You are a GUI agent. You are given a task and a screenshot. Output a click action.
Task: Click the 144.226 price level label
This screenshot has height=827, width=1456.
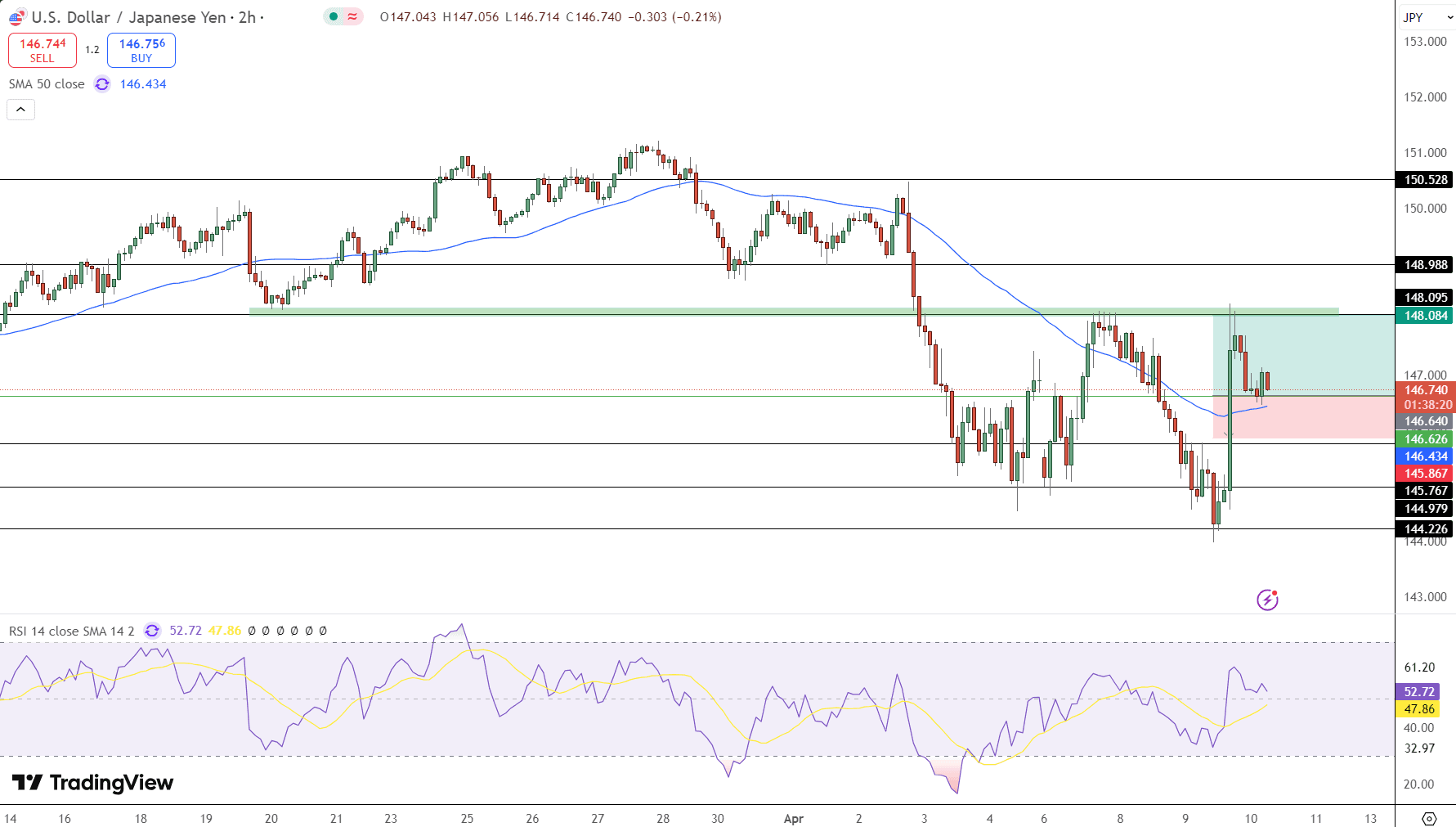click(x=1426, y=529)
